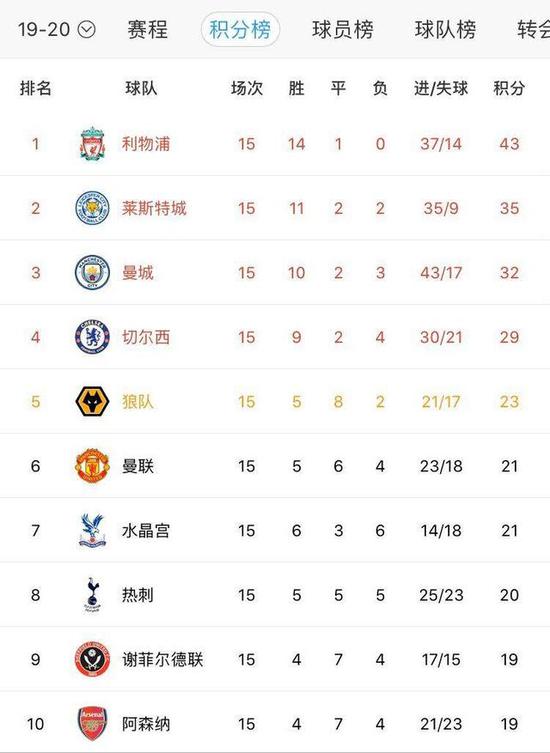Click the 利物浦 team name
Screen dimensions: 550x753
pos(146,144)
